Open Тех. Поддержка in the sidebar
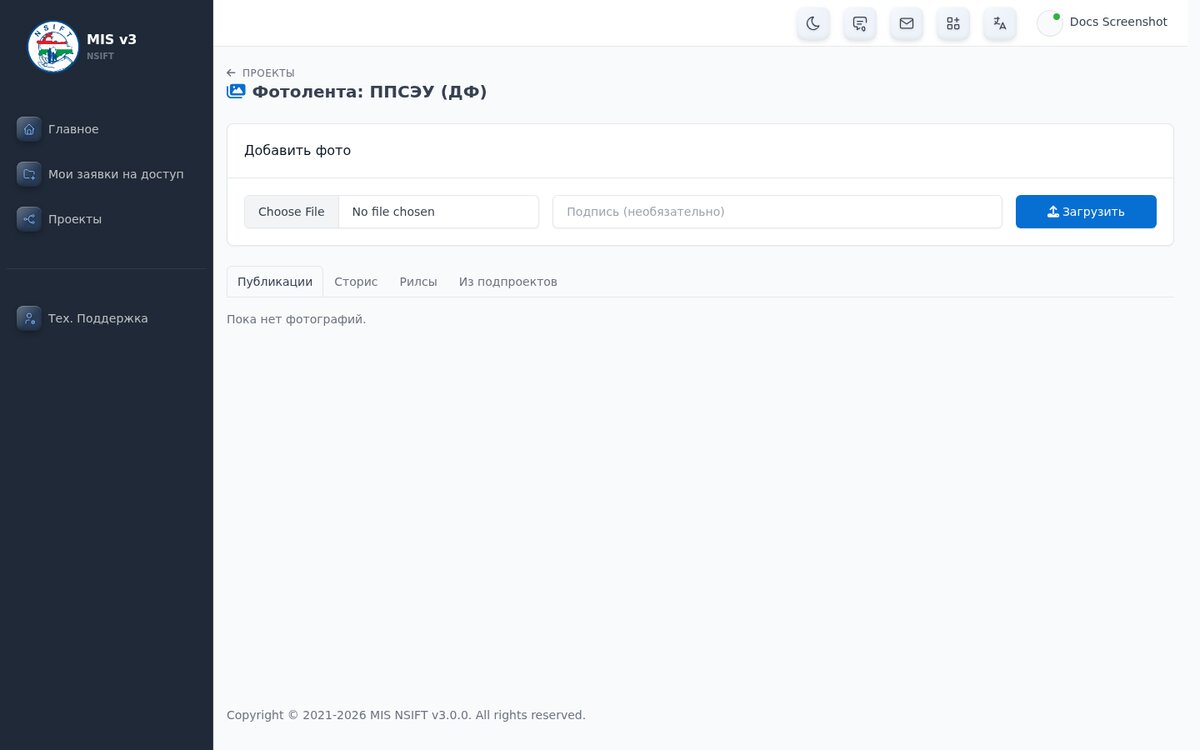 point(106,318)
